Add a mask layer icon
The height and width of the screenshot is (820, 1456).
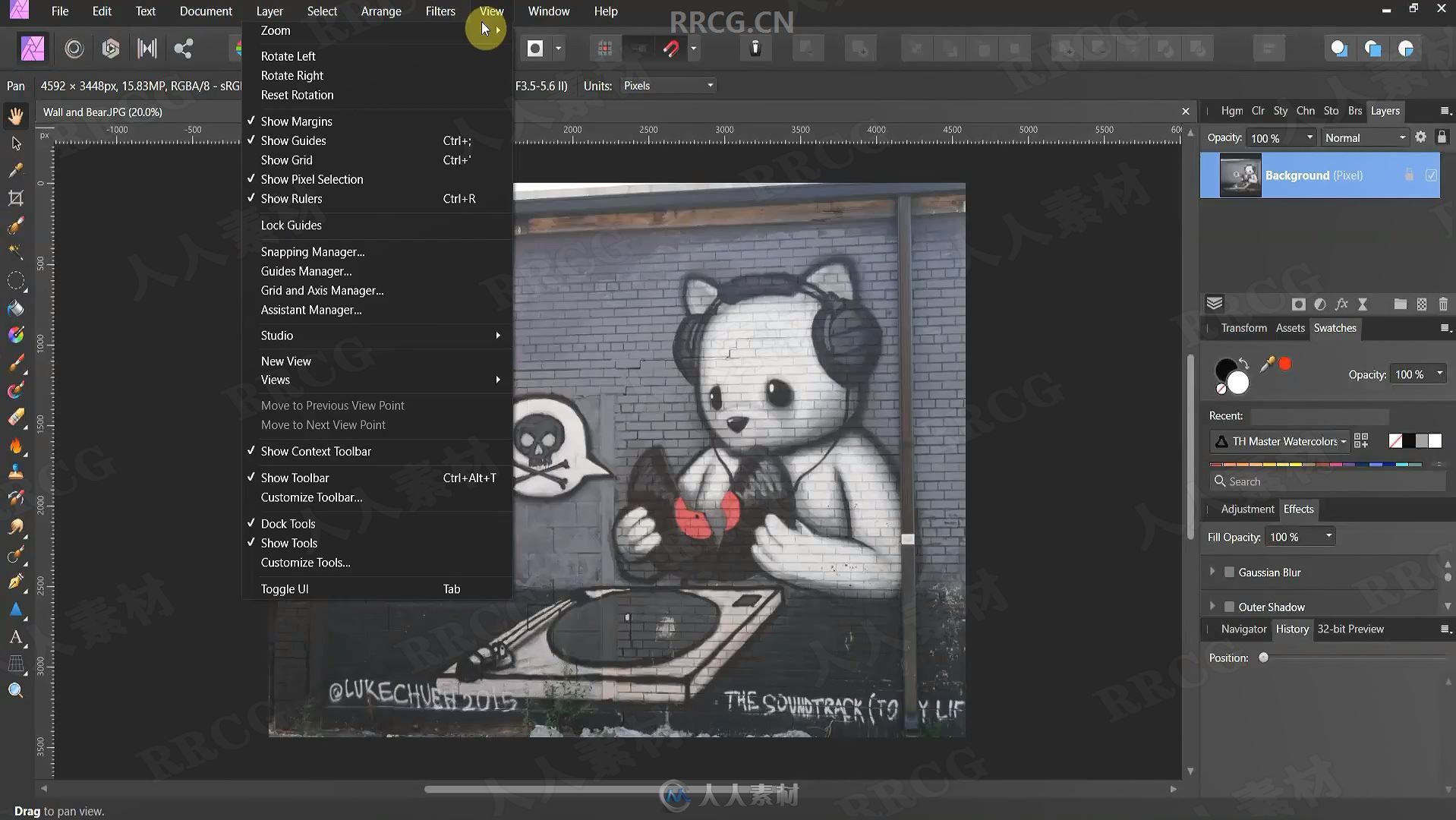pos(1299,304)
